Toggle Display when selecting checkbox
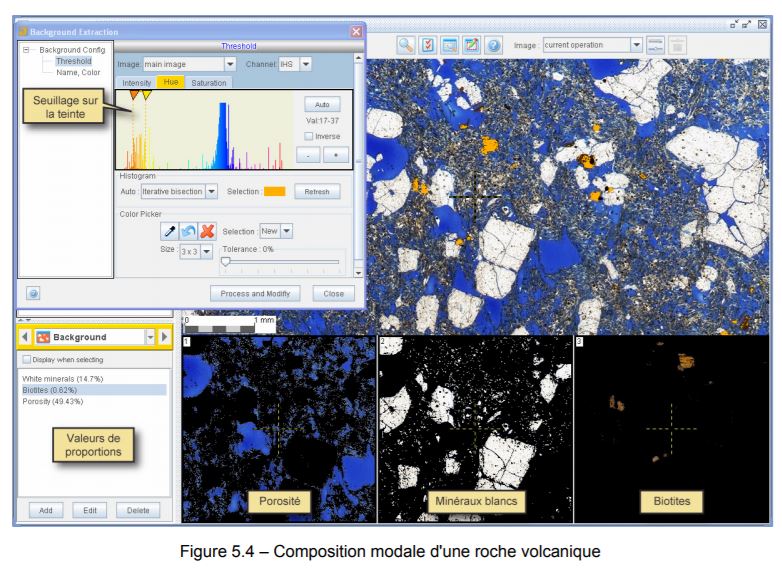 pos(26,359)
